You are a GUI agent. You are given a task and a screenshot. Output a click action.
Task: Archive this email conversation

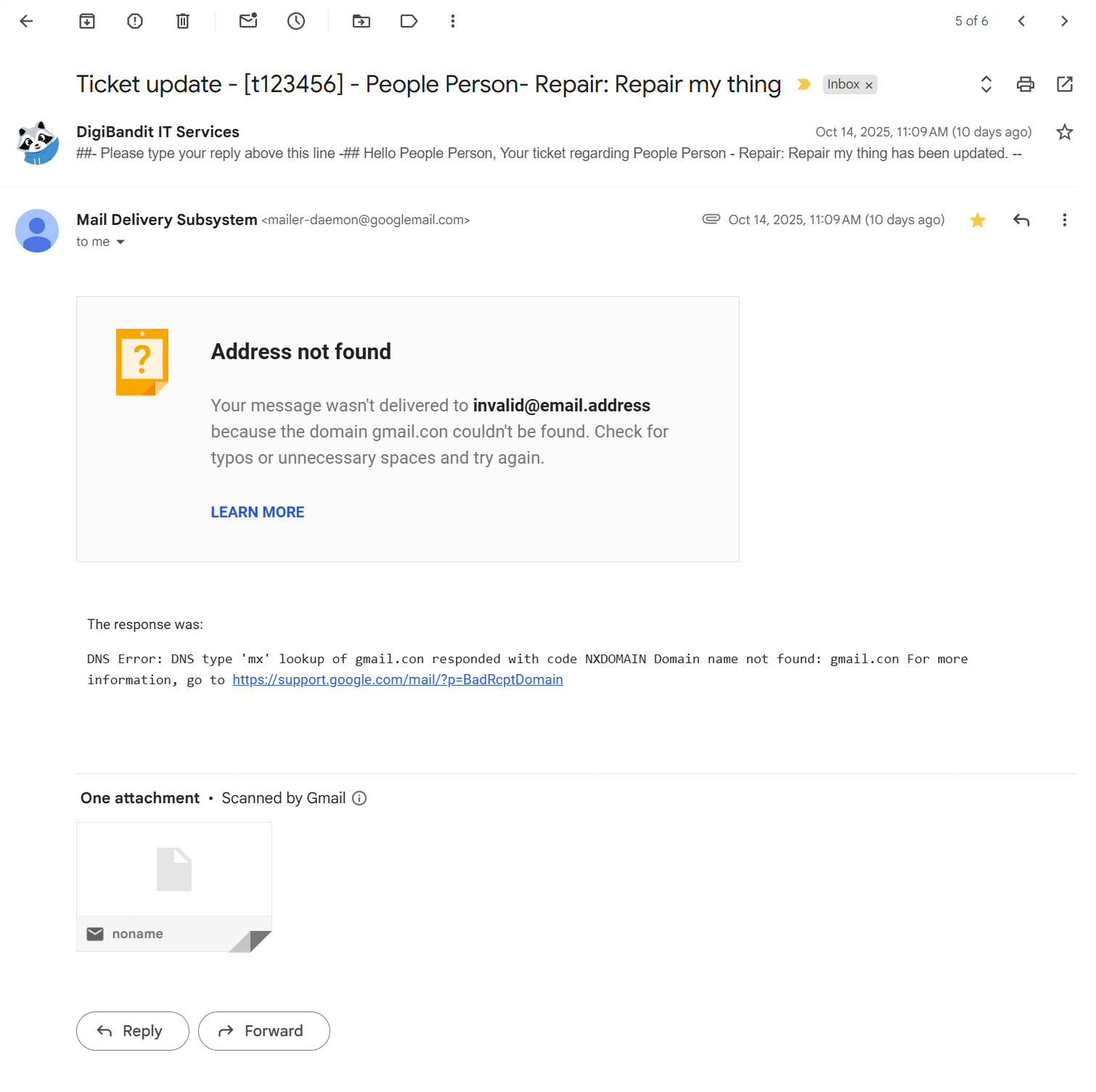(x=87, y=21)
